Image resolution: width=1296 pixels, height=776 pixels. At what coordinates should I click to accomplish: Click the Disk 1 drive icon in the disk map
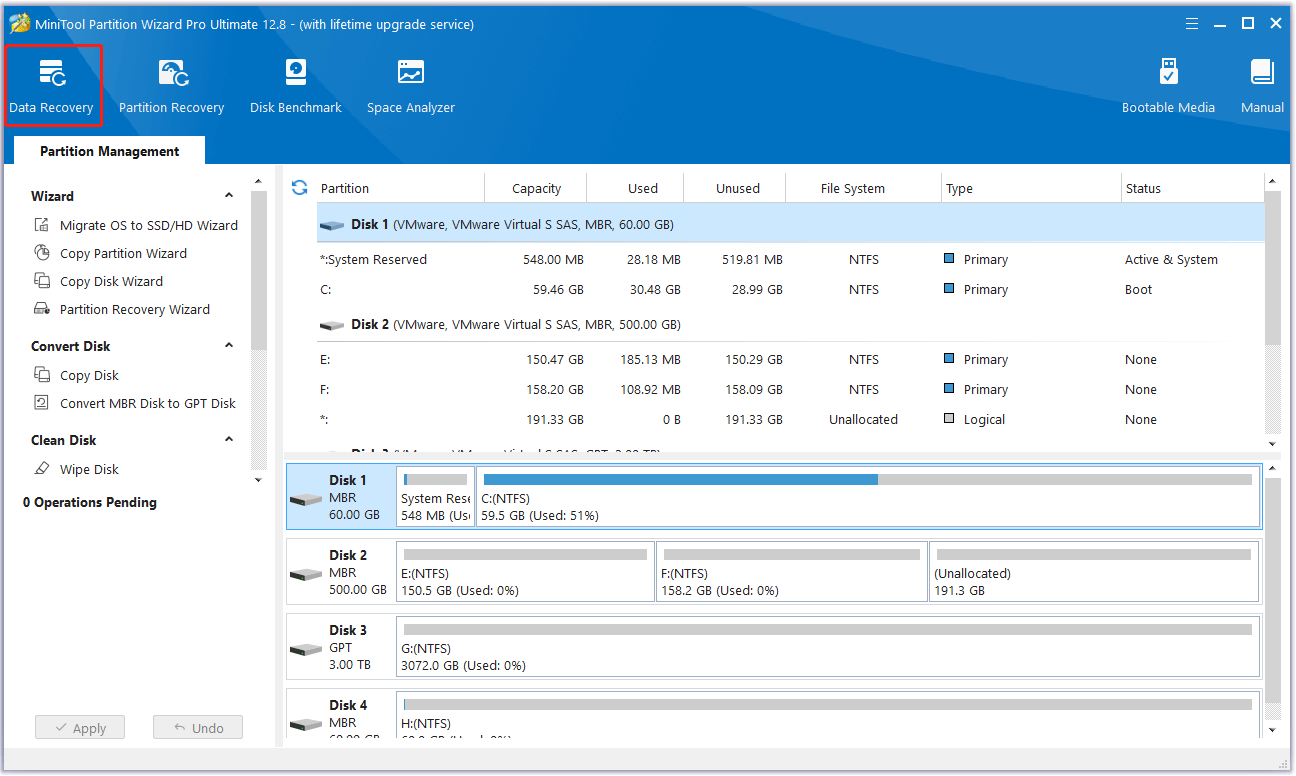pos(306,499)
